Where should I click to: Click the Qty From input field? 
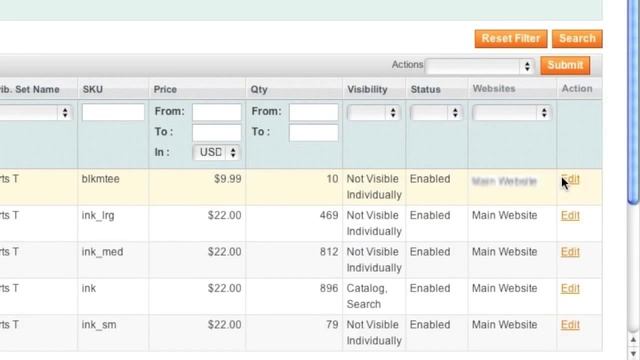pos(313,112)
